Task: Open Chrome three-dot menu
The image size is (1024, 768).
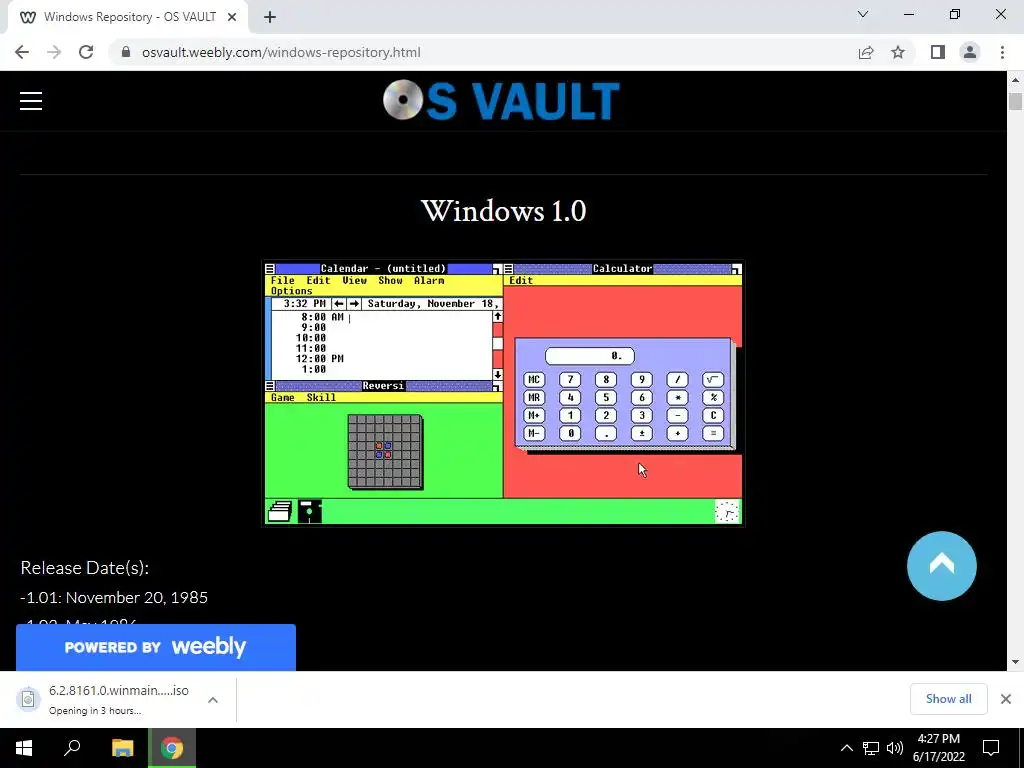Action: coord(1002,52)
